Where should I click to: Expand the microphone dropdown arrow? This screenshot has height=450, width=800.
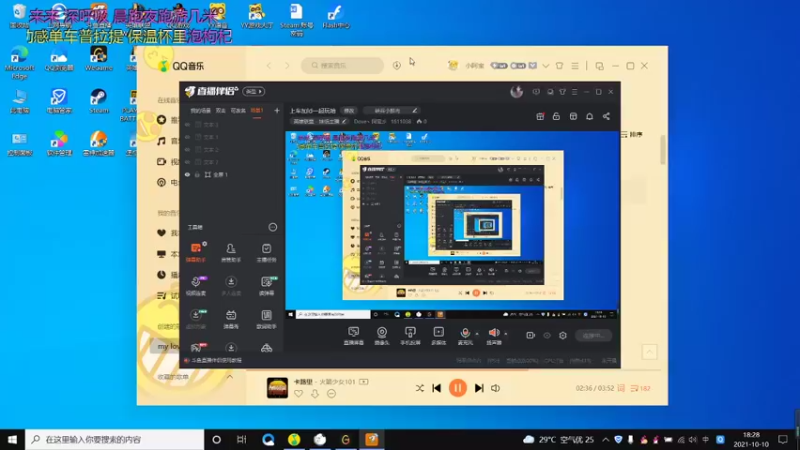[x=477, y=334]
